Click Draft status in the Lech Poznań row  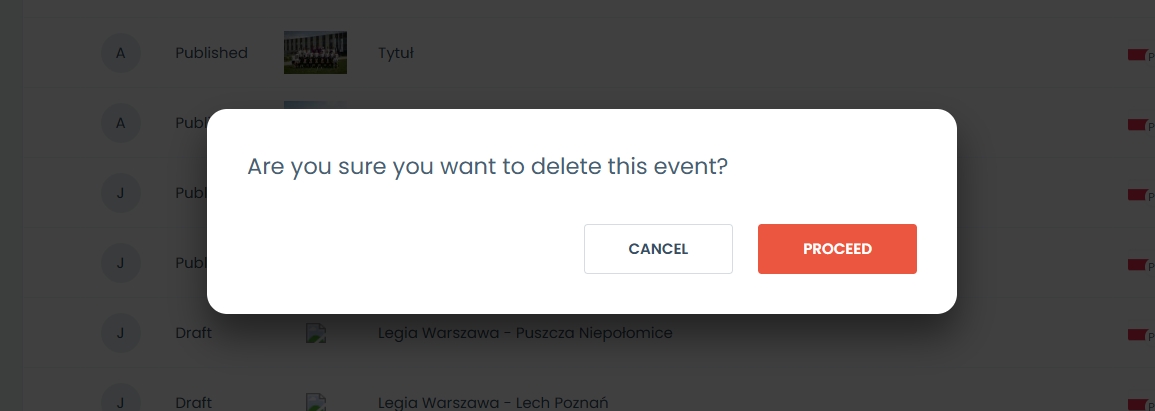tap(193, 403)
